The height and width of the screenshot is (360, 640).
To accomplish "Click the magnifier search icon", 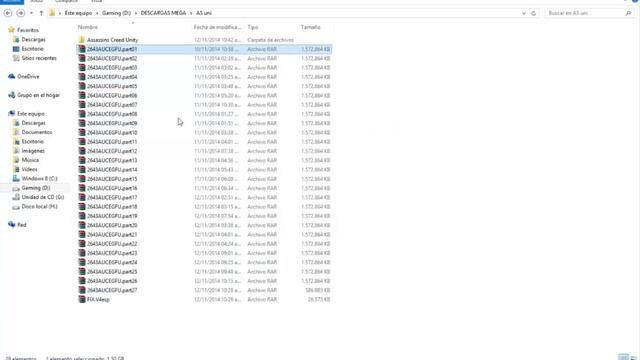I will pos(628,13).
